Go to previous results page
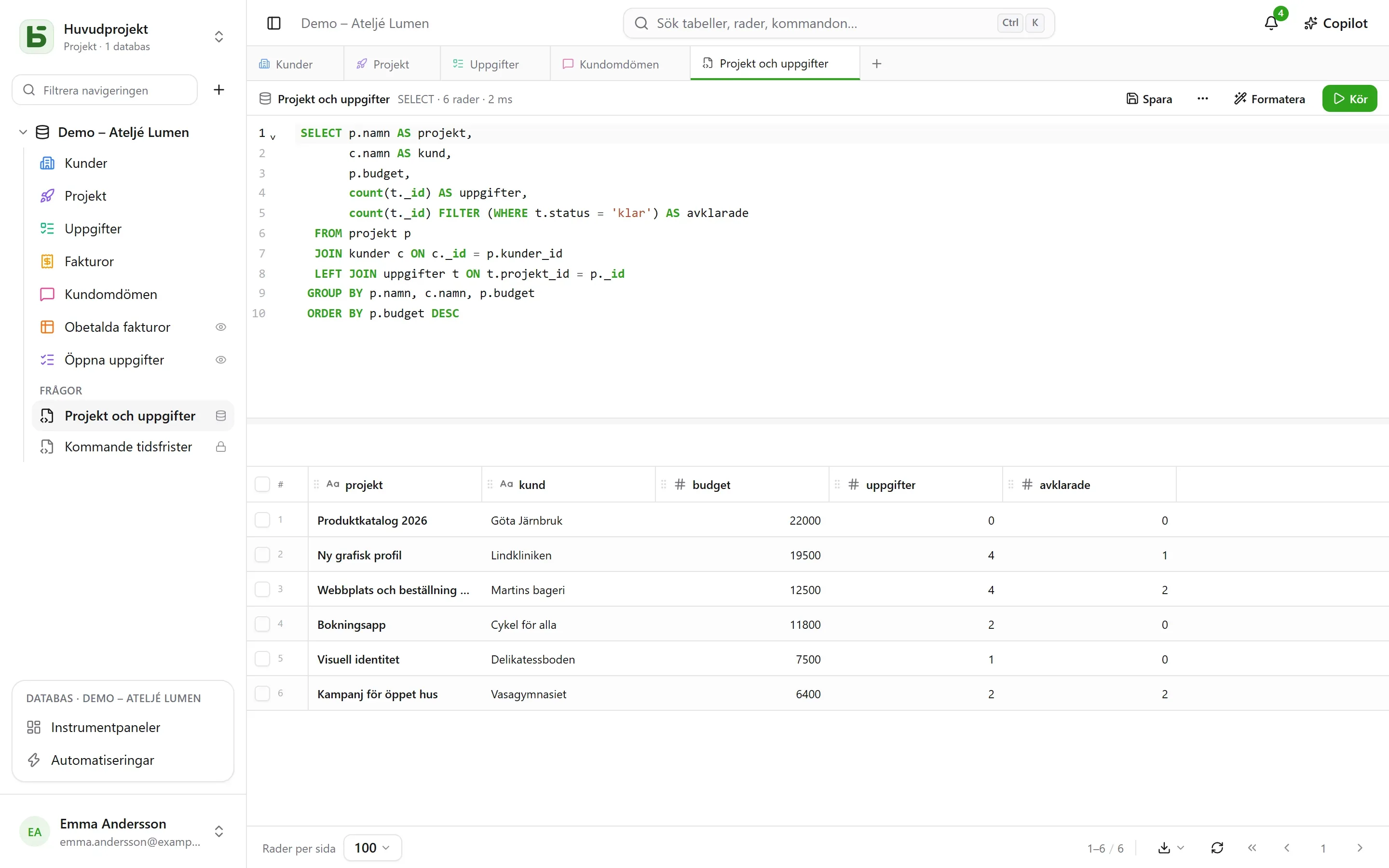 pos(1287,848)
